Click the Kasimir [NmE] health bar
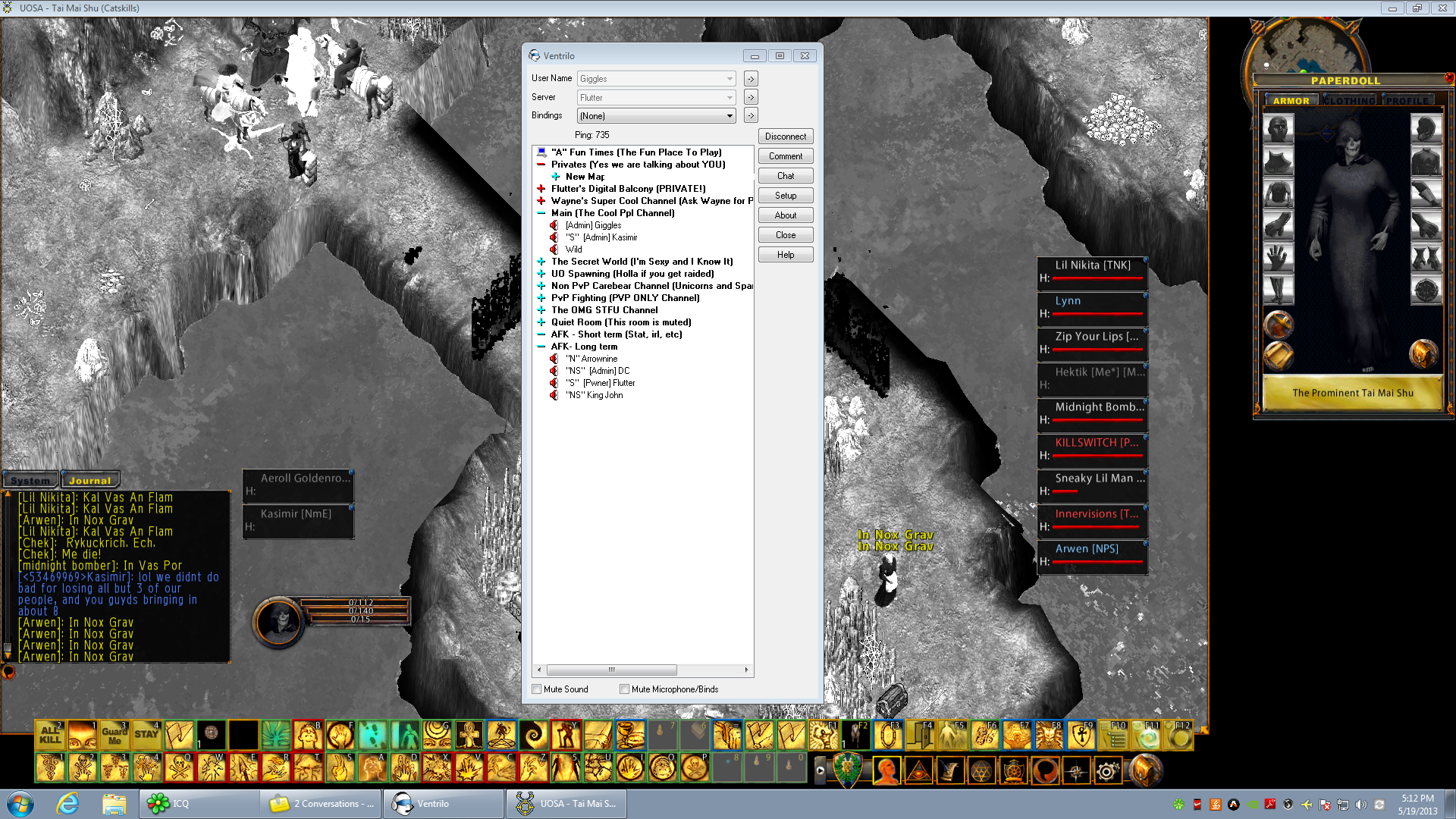Viewport: 1456px width, 819px height. [x=299, y=521]
